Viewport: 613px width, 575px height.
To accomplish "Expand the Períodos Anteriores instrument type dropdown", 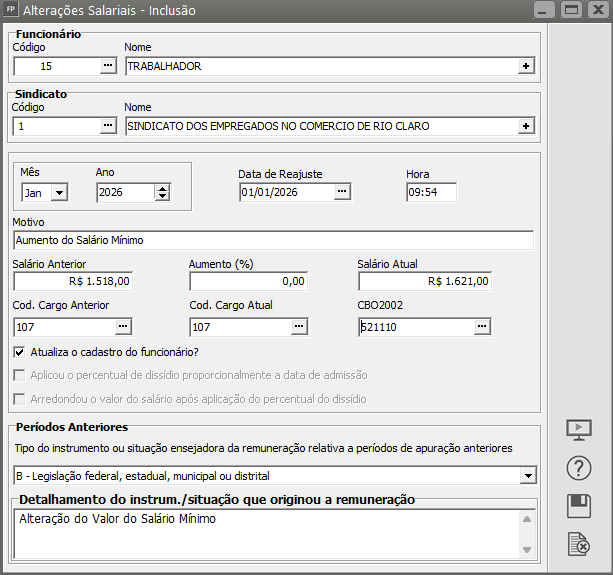I will click(x=528, y=476).
